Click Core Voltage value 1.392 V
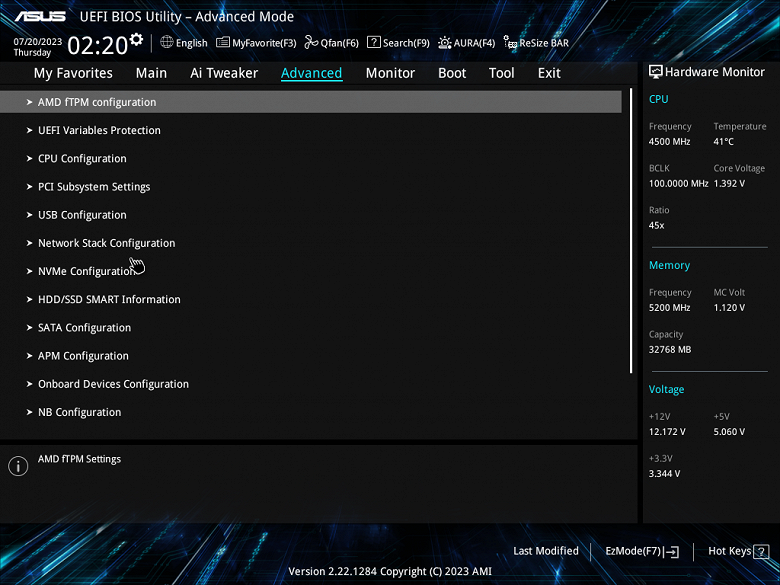This screenshot has width=780, height=585. pyautogui.click(x=729, y=184)
